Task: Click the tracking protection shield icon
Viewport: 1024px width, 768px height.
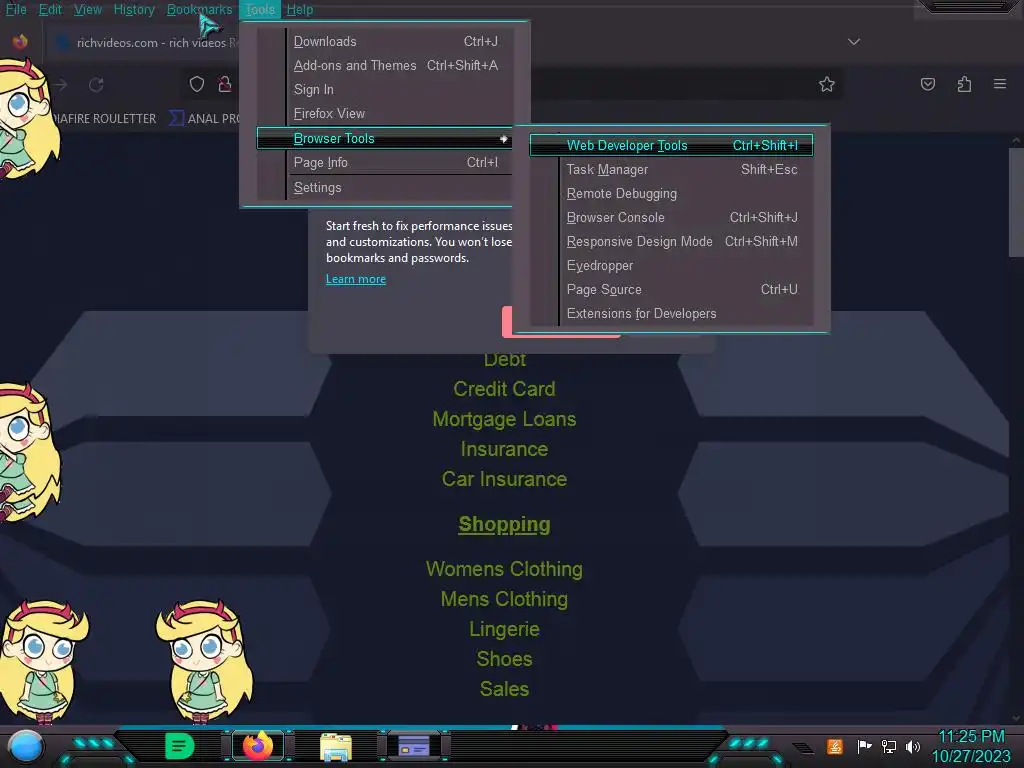Action: coord(197,84)
